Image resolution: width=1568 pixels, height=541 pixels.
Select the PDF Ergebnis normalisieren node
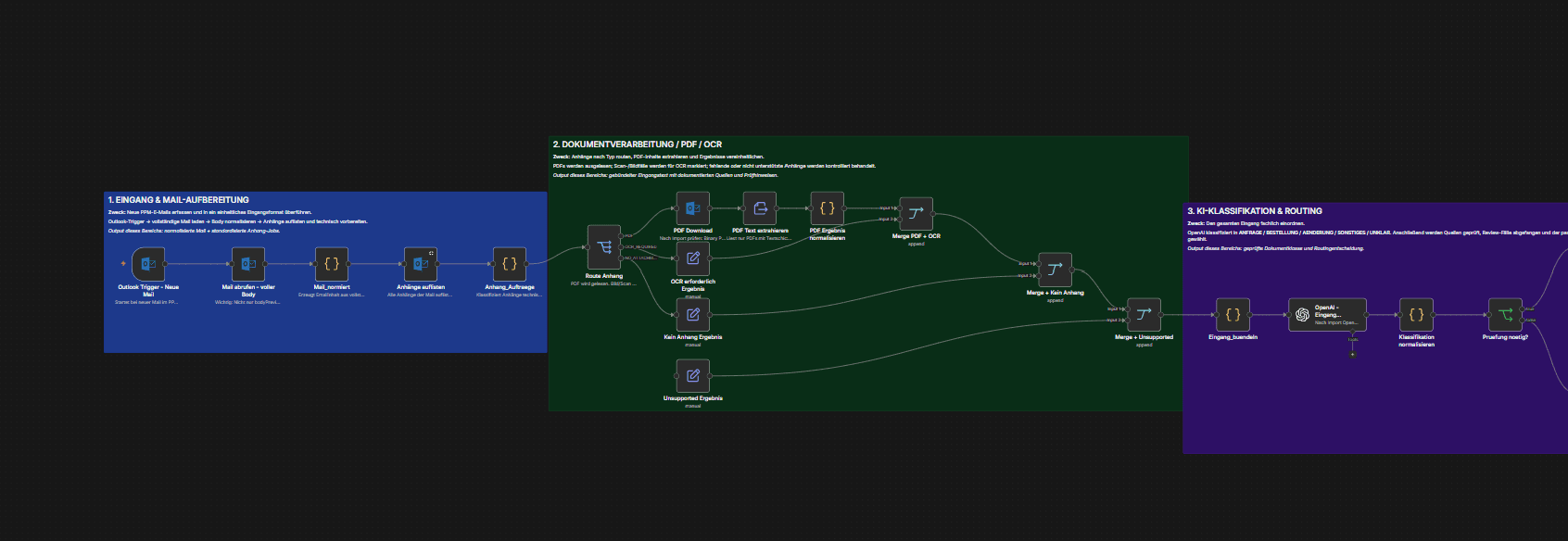pyautogui.click(x=828, y=208)
